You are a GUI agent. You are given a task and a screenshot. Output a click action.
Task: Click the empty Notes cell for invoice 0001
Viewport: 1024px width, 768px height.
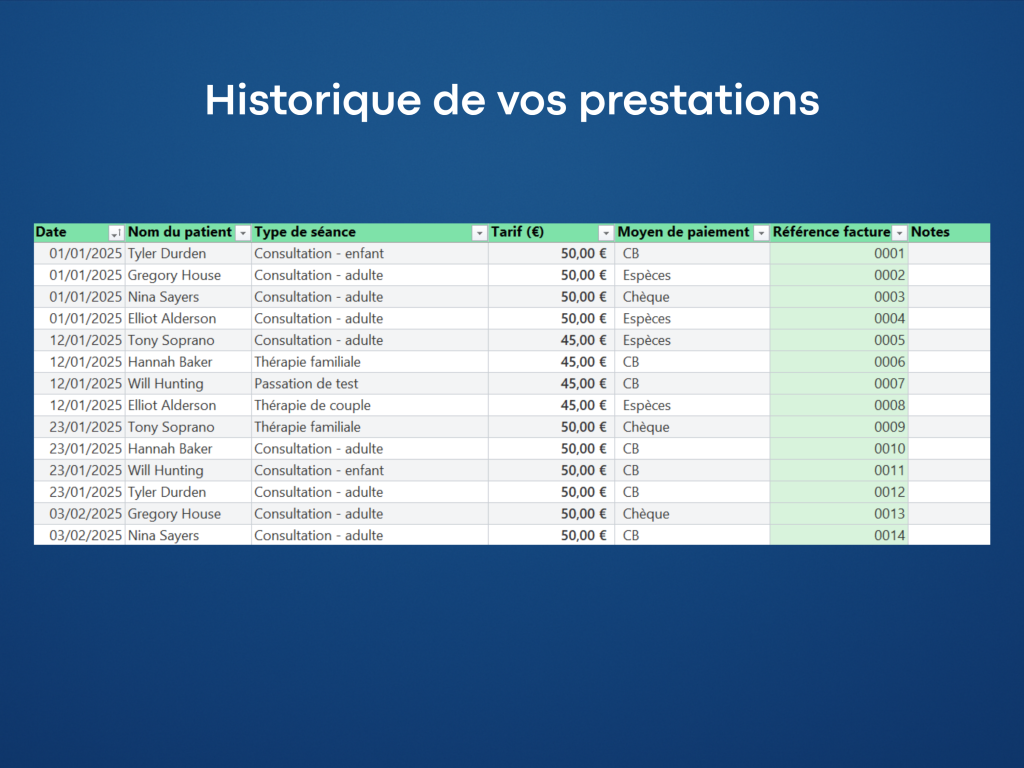(949, 253)
